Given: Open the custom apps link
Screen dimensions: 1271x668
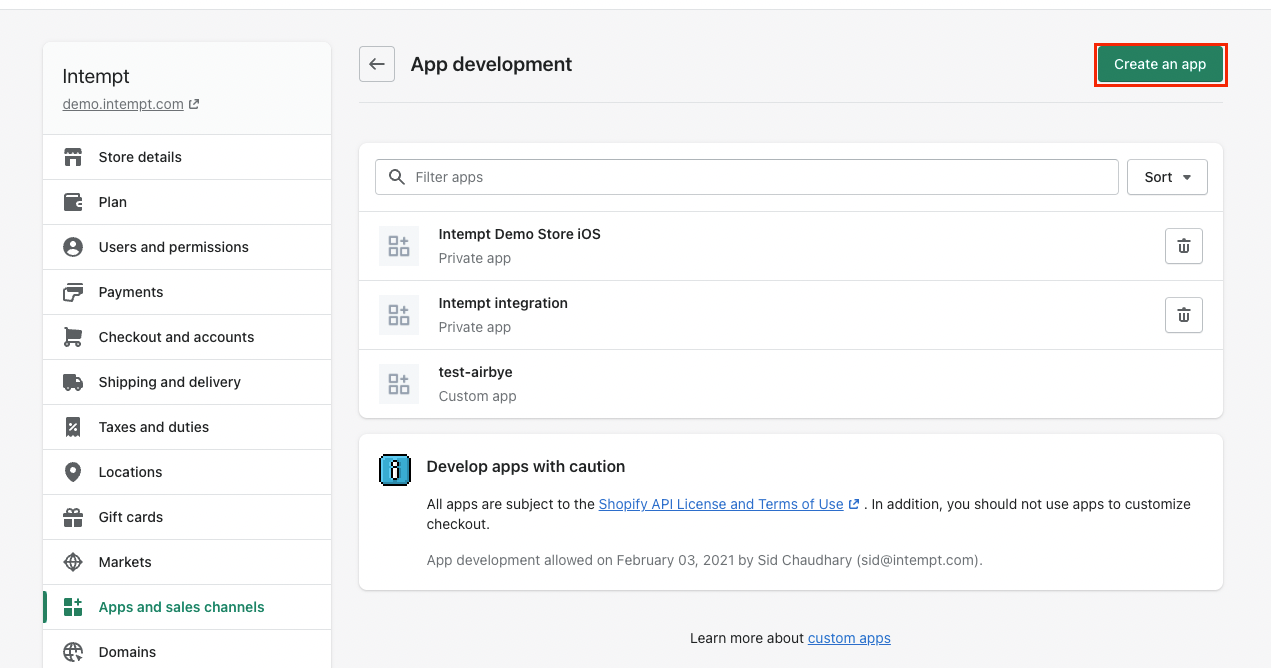Looking at the screenshot, I should pyautogui.click(x=849, y=638).
